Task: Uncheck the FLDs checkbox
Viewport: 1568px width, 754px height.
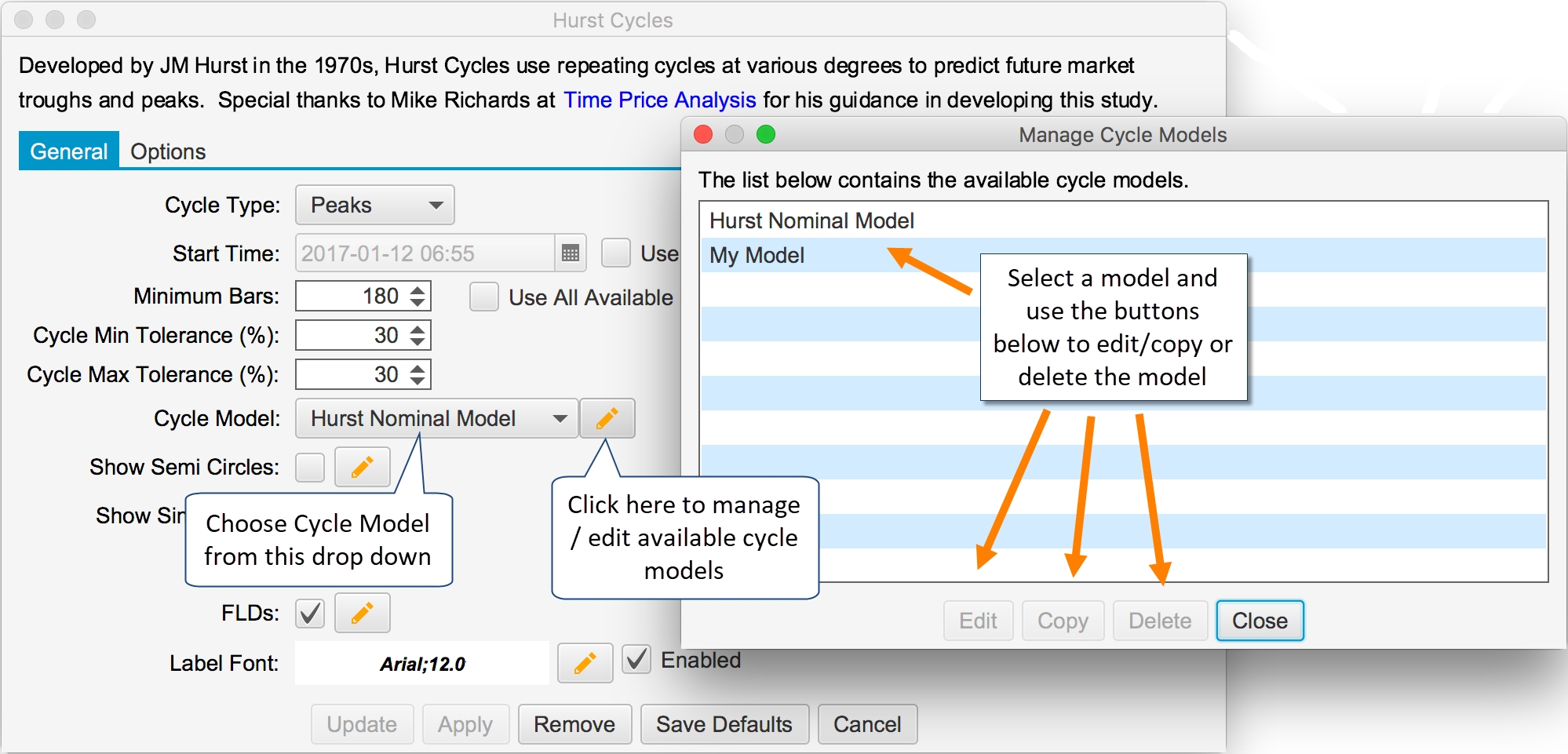Action: click(310, 613)
